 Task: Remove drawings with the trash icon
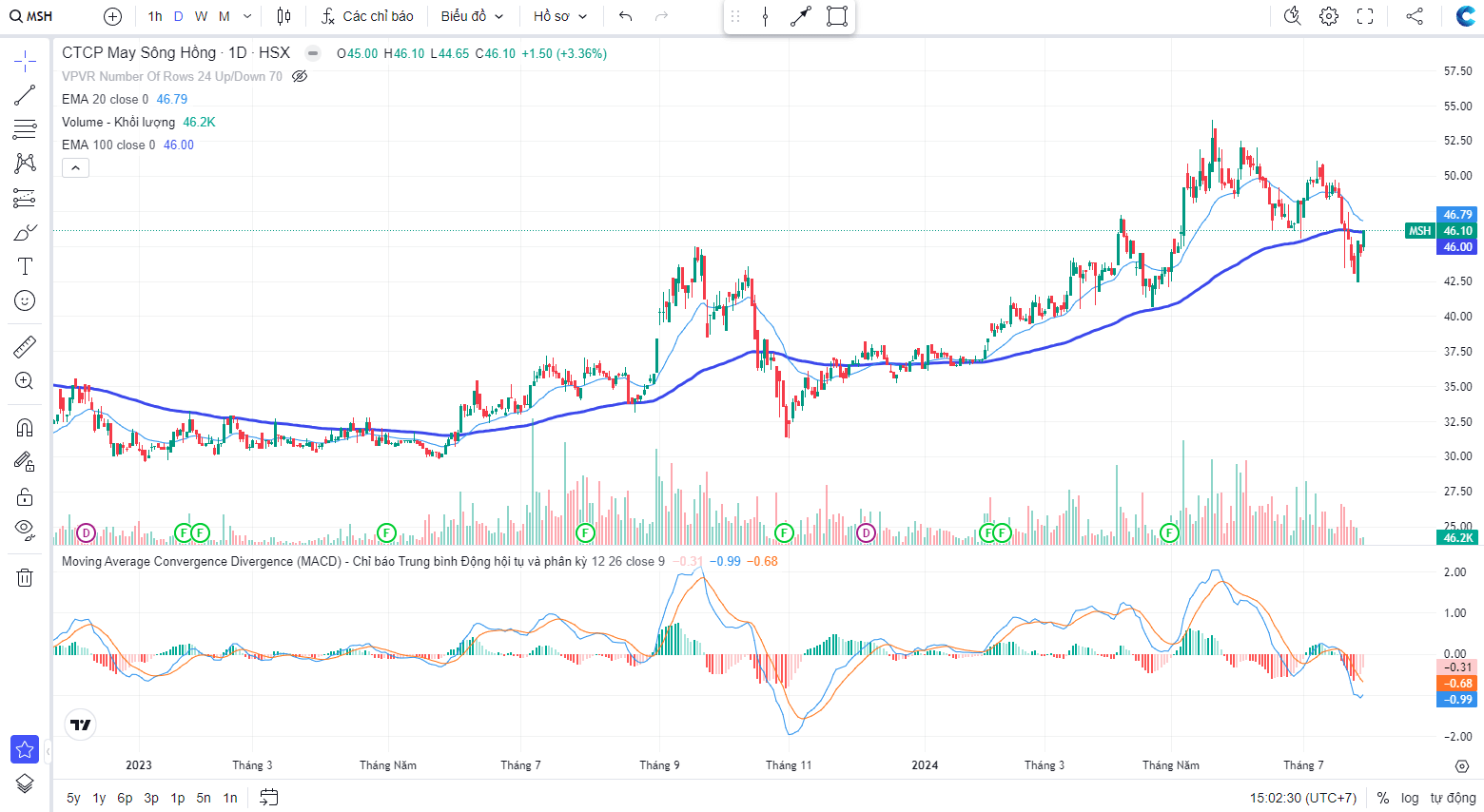click(x=25, y=577)
